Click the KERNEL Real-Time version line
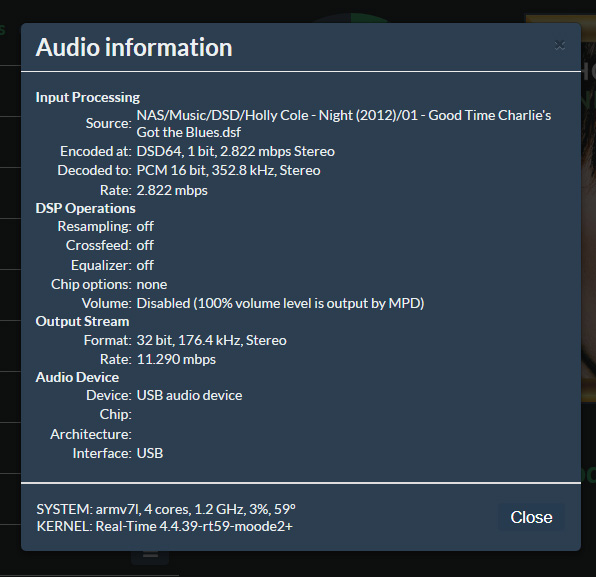 click(165, 526)
